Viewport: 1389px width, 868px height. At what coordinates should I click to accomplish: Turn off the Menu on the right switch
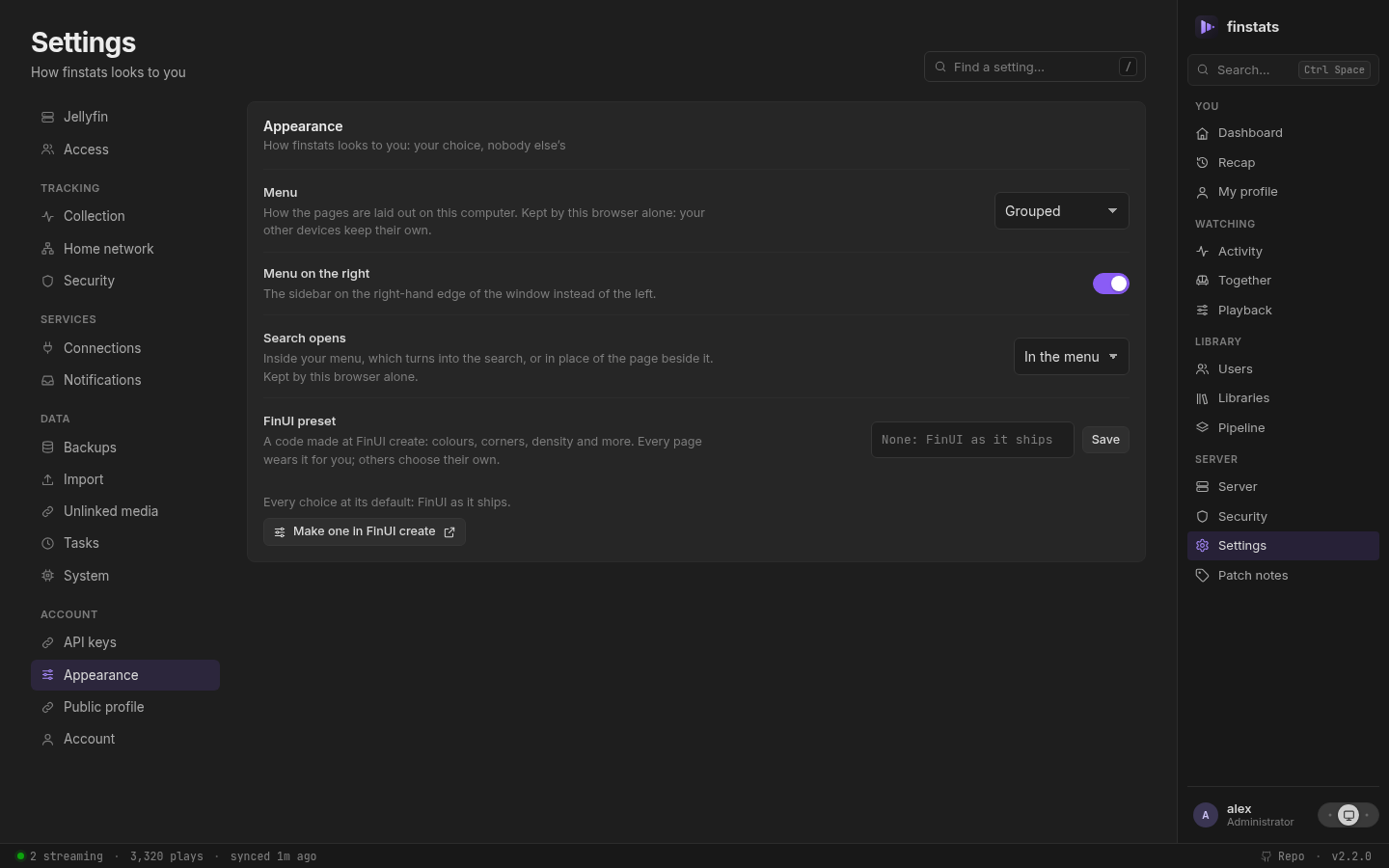1111,284
